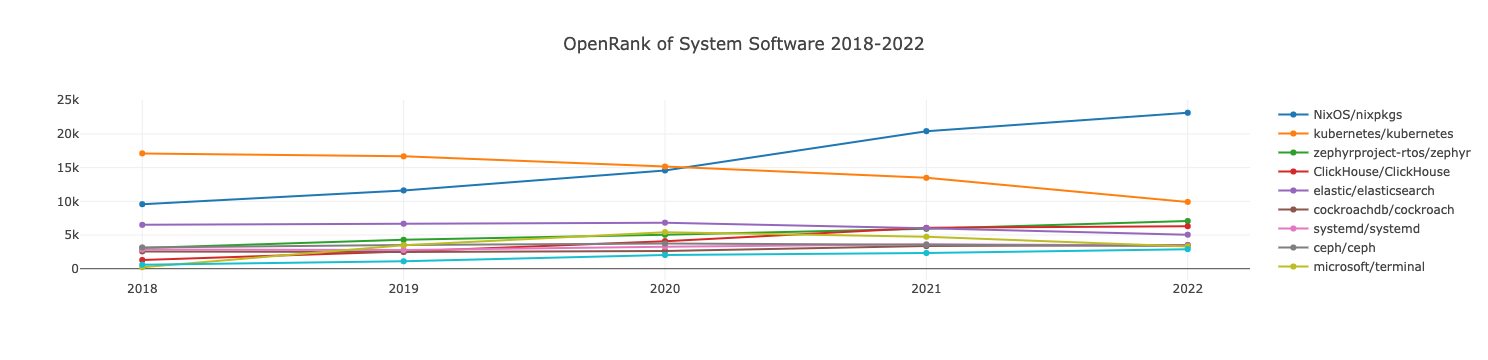1488x360 pixels.
Task: Click kubernetes orange marker at 2018
Action: (x=142, y=153)
